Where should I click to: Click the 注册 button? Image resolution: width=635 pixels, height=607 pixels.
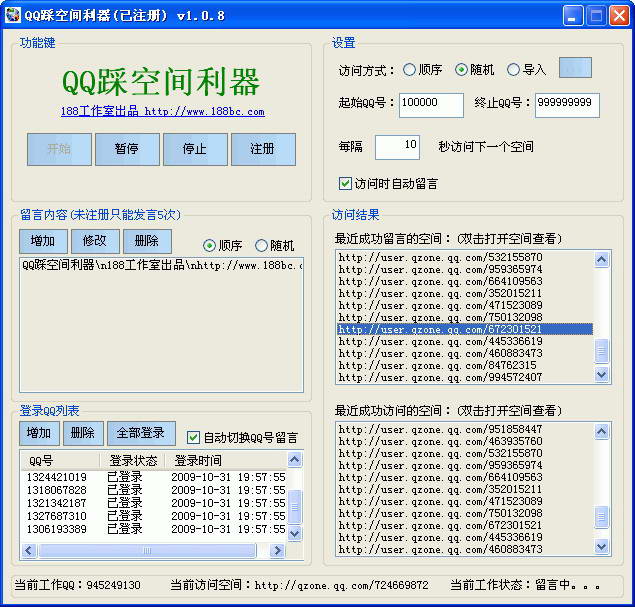pos(263,149)
